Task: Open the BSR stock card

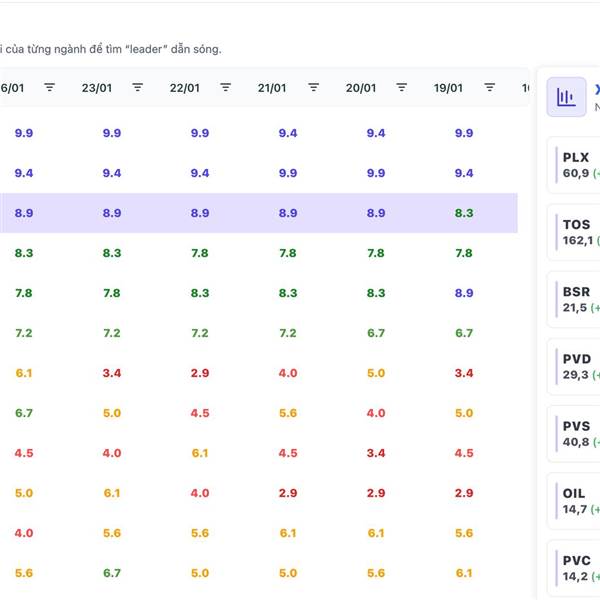Action: (x=577, y=300)
